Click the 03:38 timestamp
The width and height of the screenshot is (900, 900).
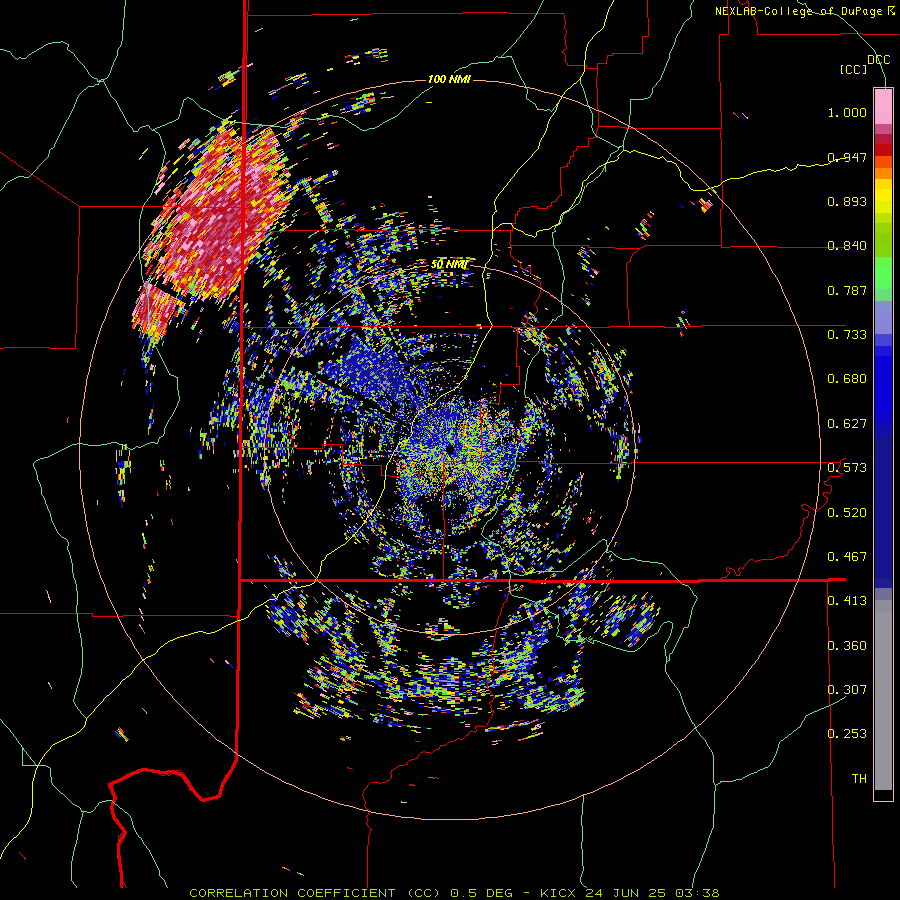pos(696,893)
